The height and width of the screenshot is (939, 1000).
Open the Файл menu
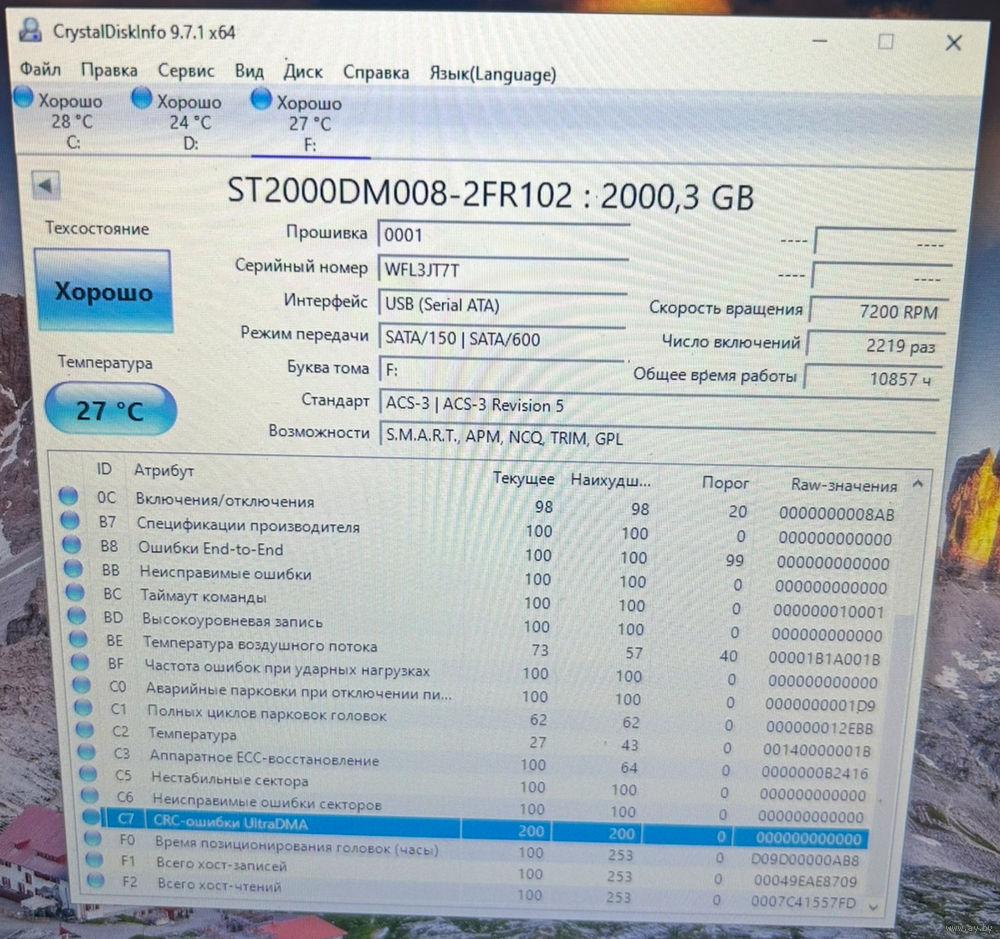click(x=40, y=68)
